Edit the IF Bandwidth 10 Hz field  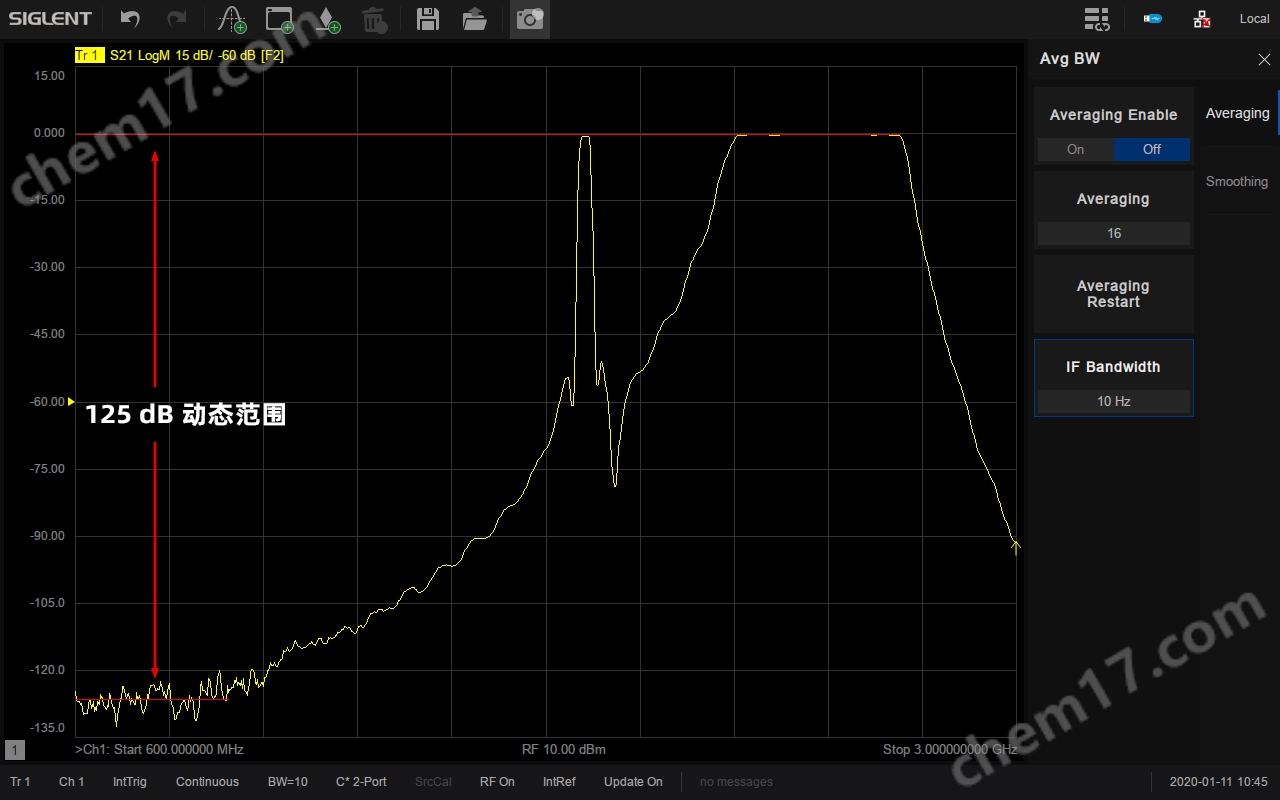pos(1113,401)
